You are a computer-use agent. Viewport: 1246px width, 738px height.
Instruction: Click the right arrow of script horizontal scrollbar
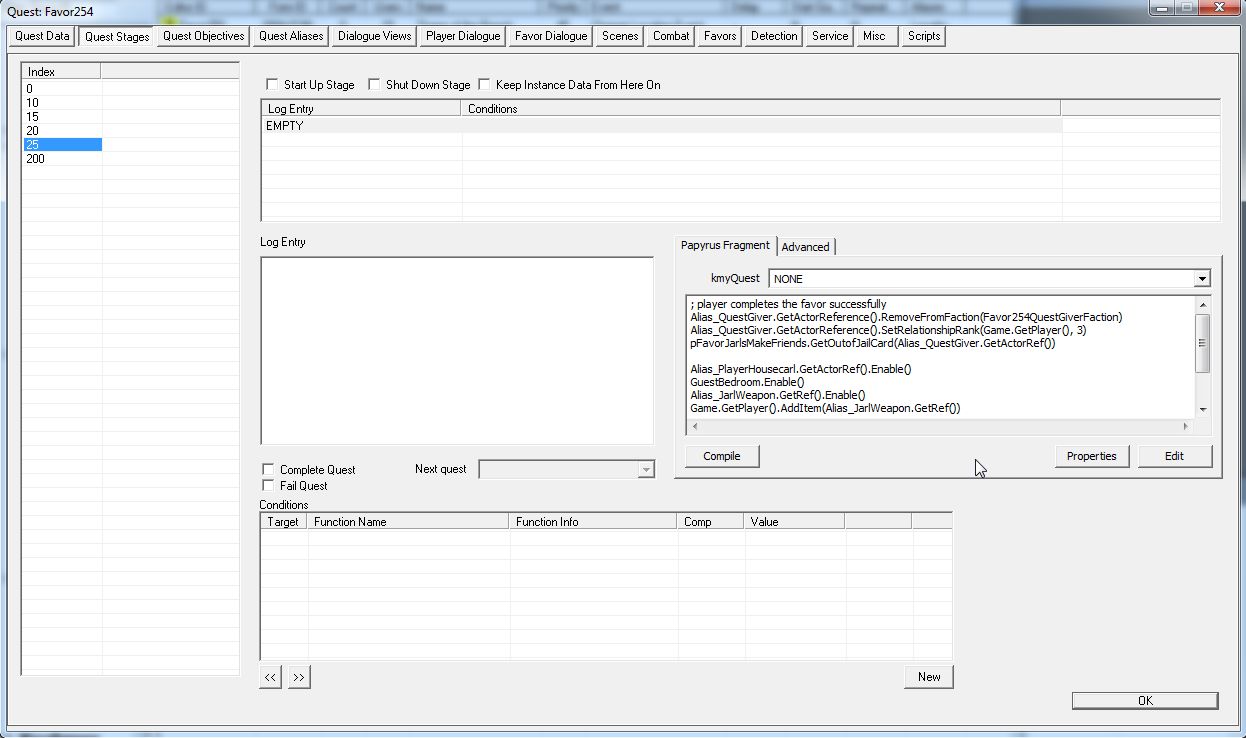point(1187,426)
